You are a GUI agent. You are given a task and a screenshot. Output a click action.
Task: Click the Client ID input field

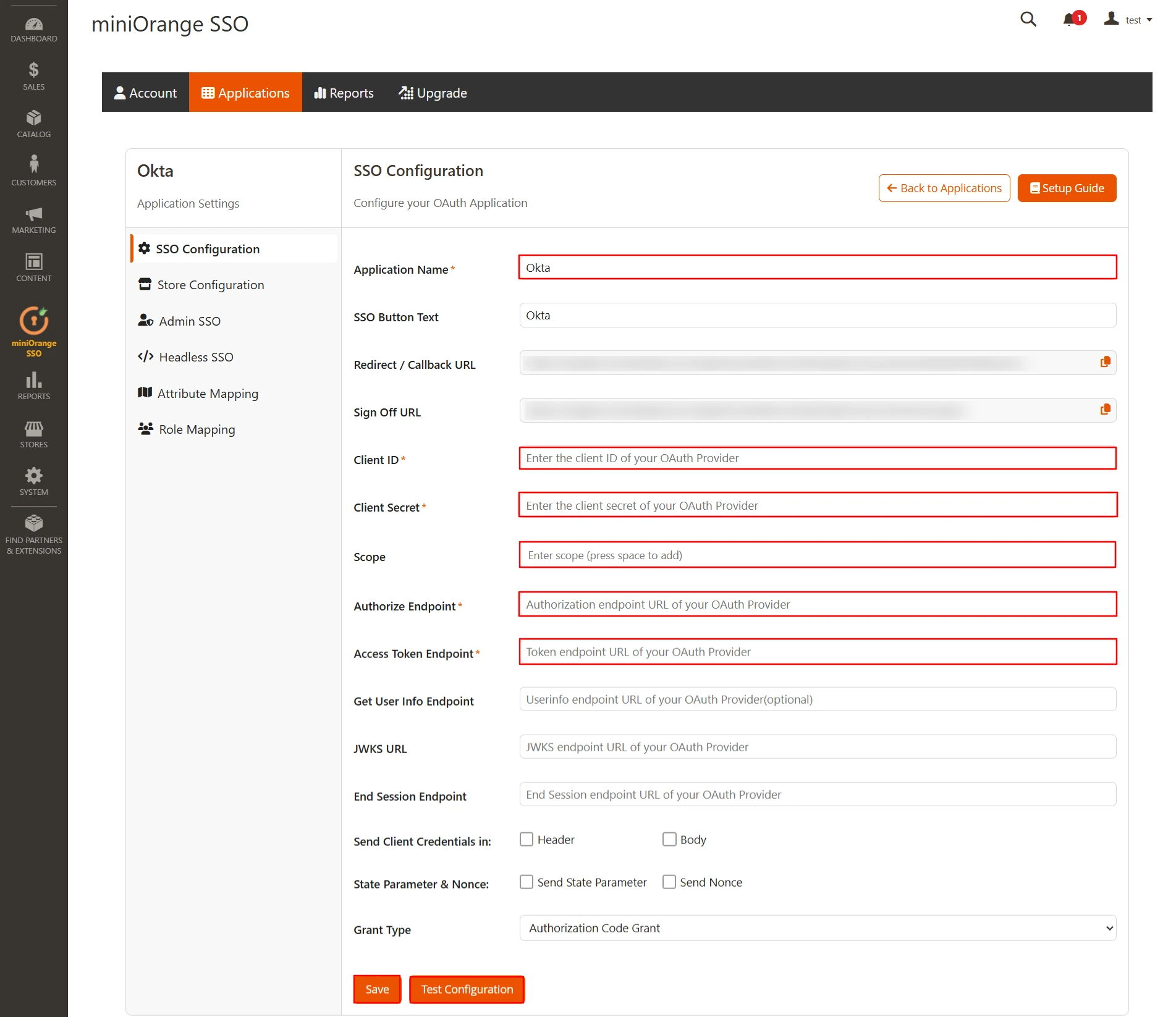(817, 458)
